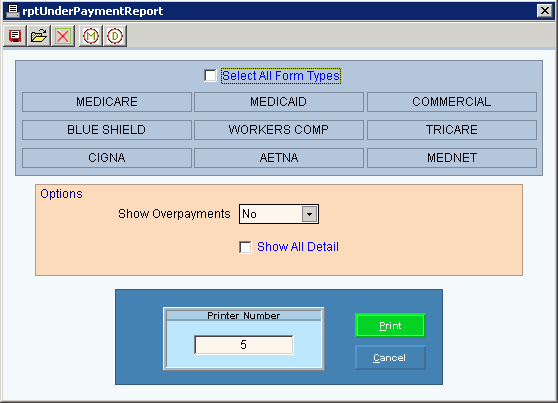Click the red X delete icon
This screenshot has height=403, width=558.
pyautogui.click(x=63, y=36)
